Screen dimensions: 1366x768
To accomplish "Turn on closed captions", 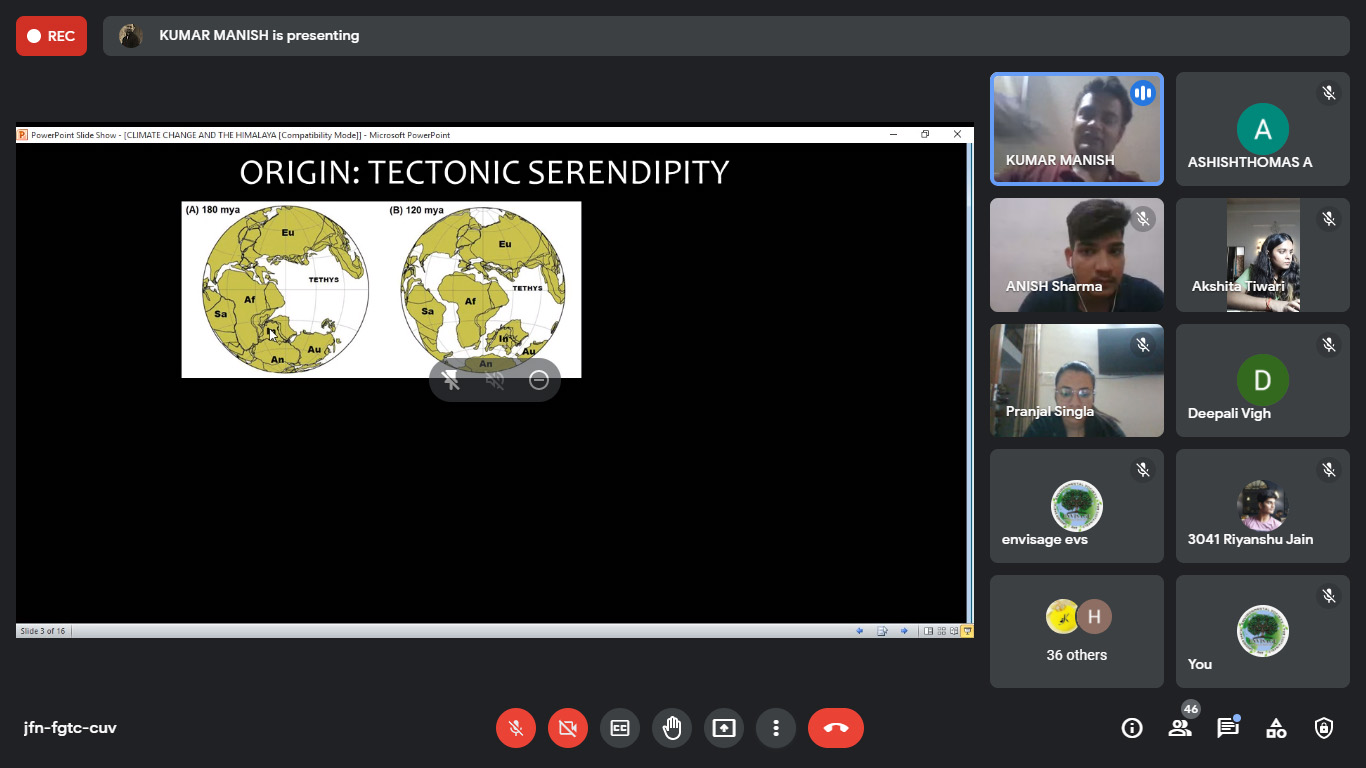I will (x=620, y=728).
